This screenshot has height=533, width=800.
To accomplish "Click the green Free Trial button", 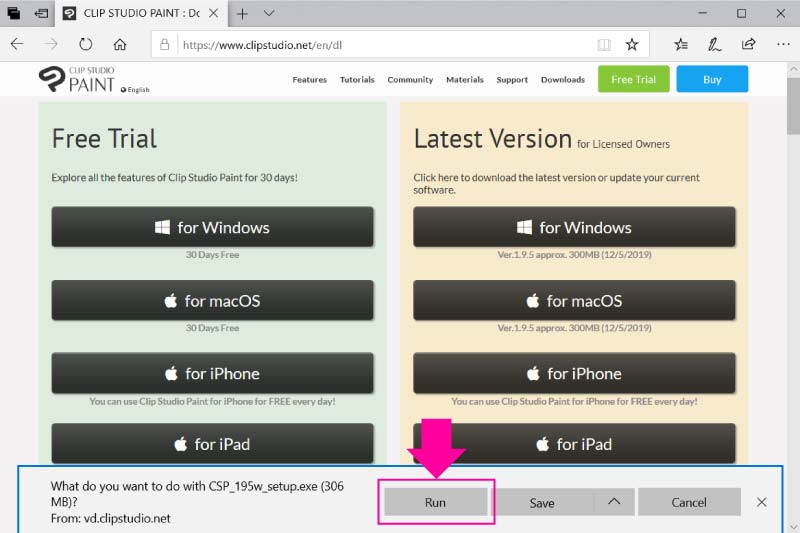I will click(x=633, y=80).
